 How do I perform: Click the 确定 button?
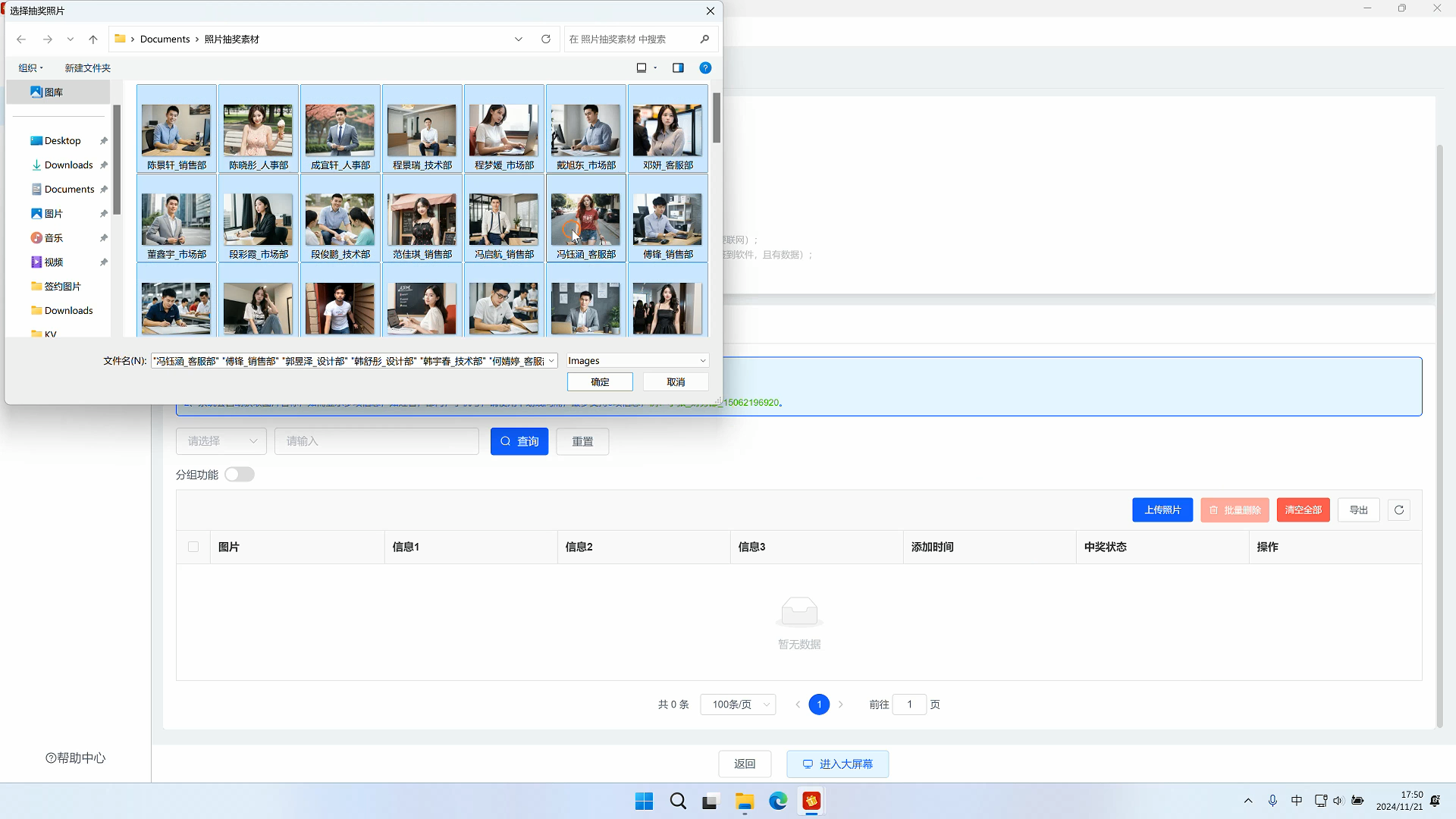(600, 382)
